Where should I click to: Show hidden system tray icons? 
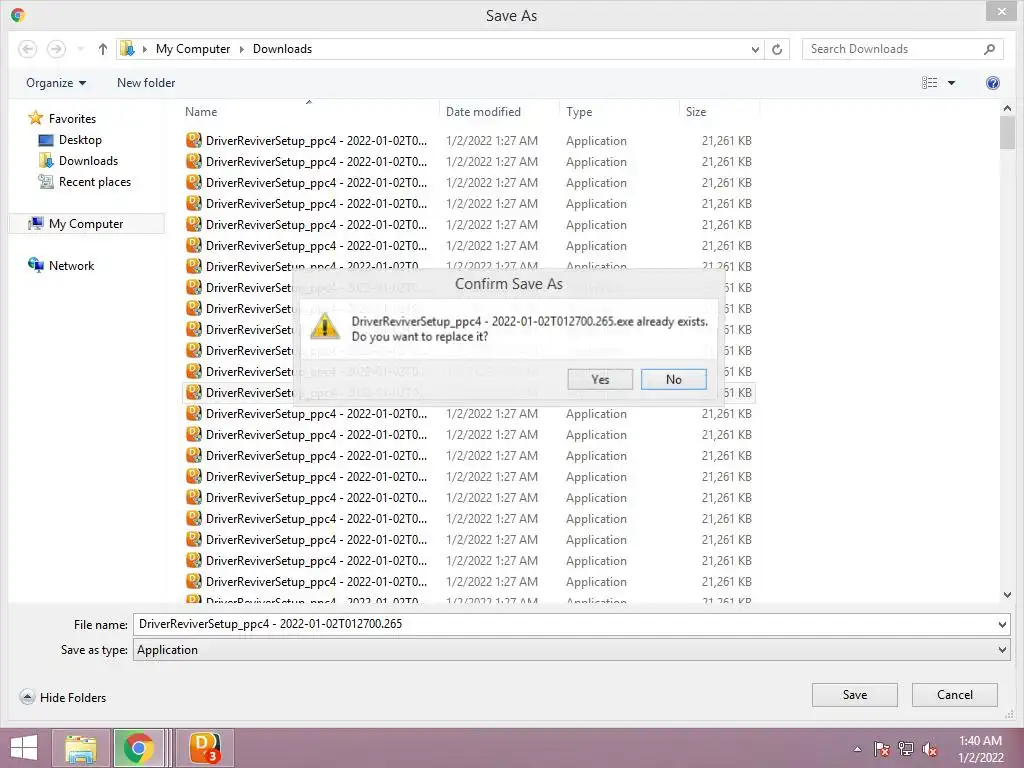tap(857, 749)
